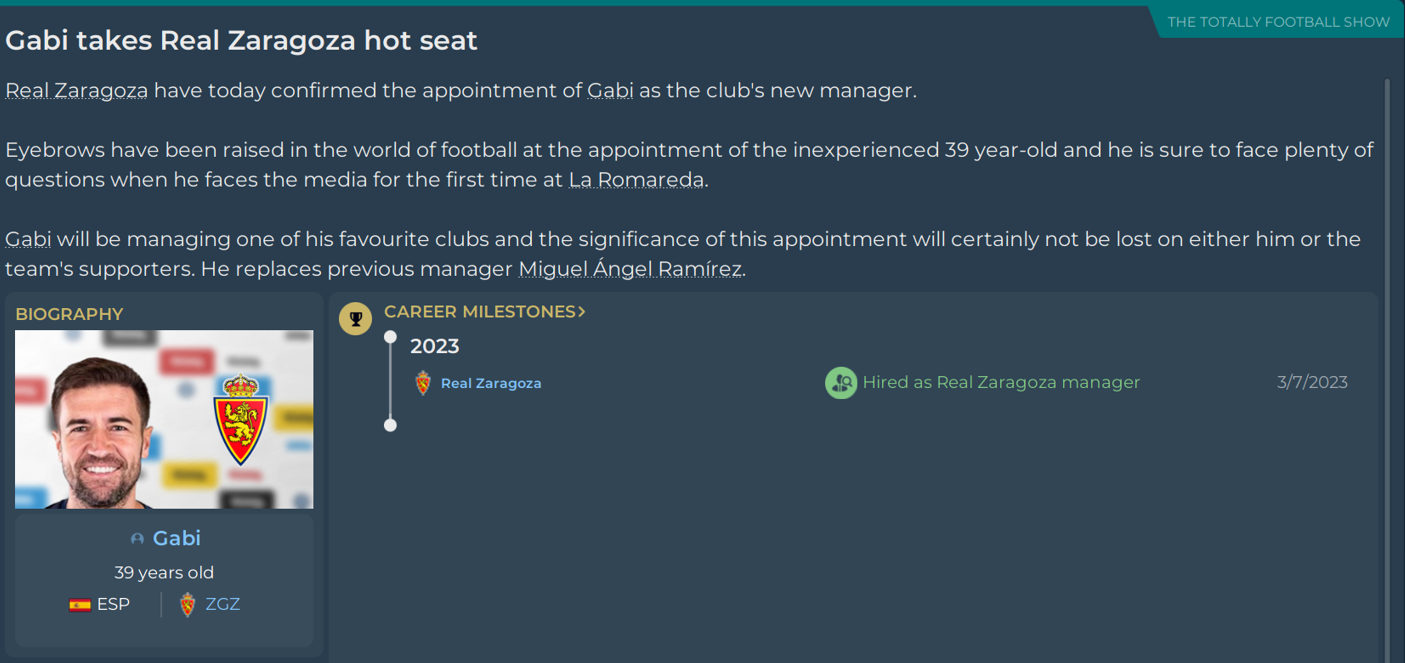Viewport: 1405px width, 663px height.
Task: Open the ZGZ club link
Action: pos(222,604)
